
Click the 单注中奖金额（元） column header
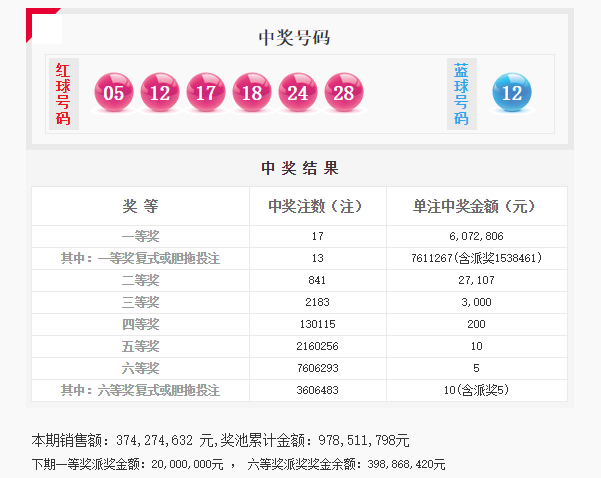point(474,206)
